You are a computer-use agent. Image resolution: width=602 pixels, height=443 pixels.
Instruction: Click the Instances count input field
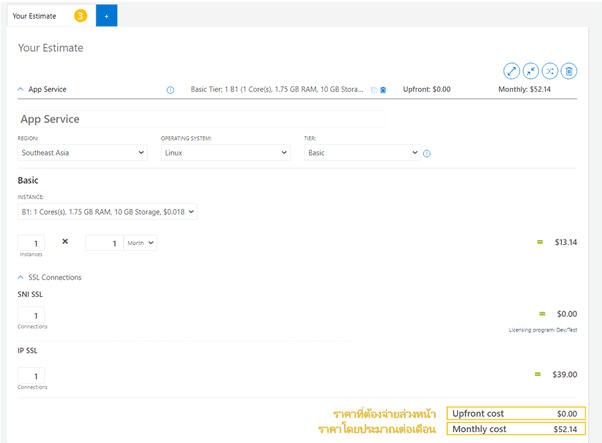pyautogui.click(x=31, y=243)
